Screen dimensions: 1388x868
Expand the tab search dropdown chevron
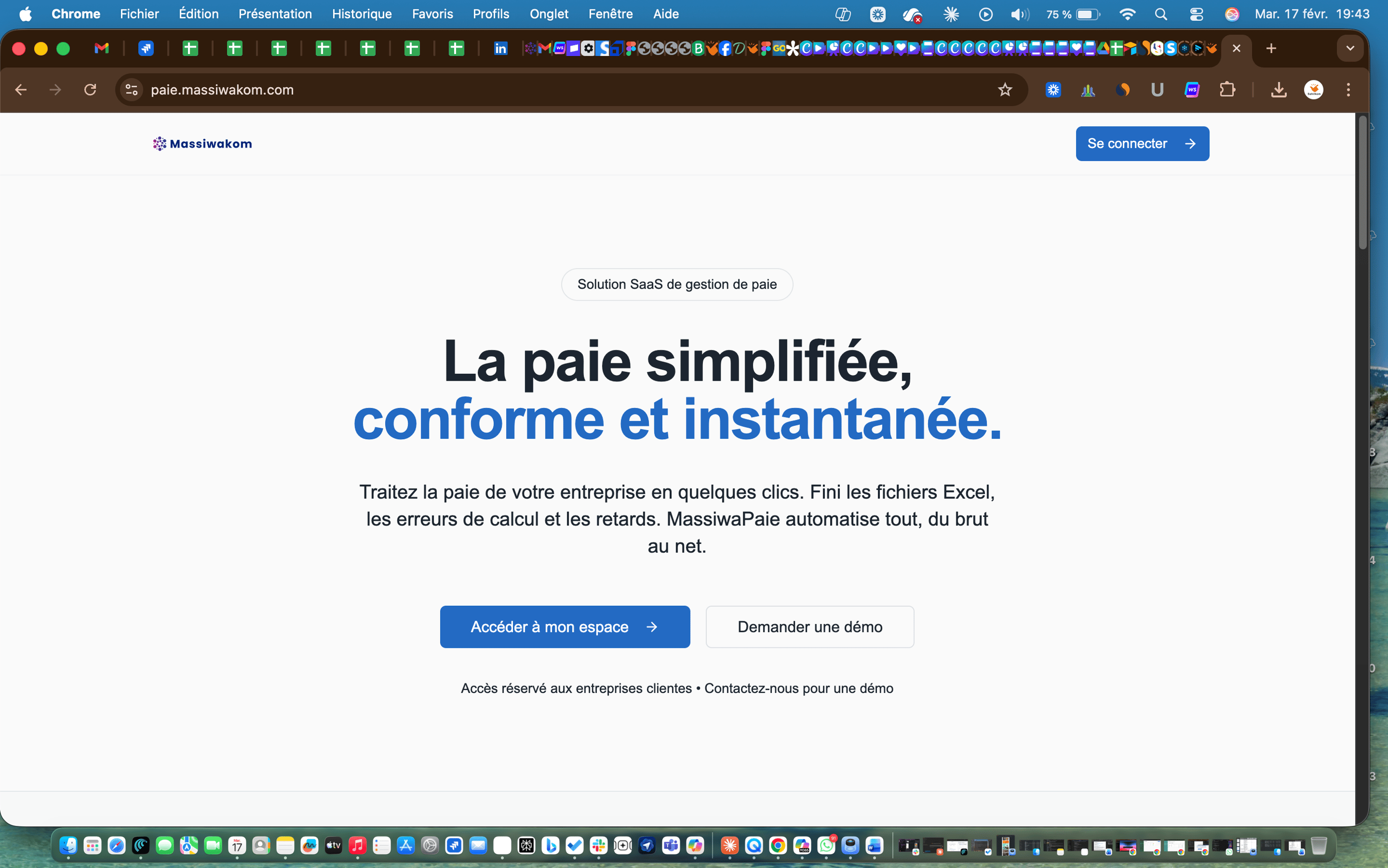1350,48
